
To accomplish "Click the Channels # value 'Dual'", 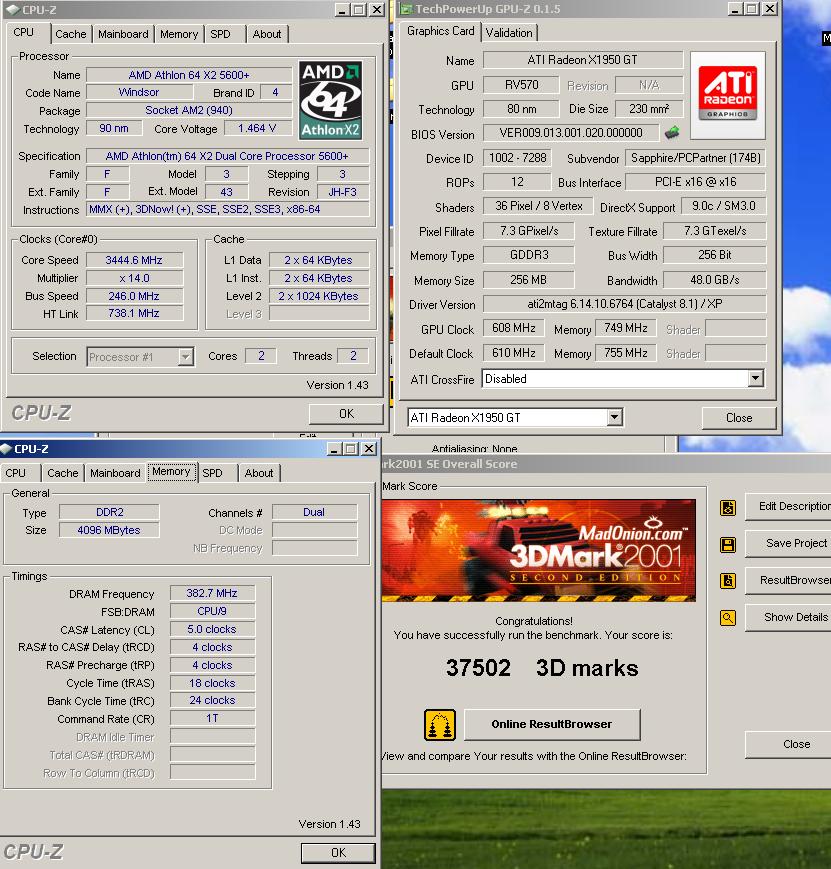I will [x=314, y=512].
